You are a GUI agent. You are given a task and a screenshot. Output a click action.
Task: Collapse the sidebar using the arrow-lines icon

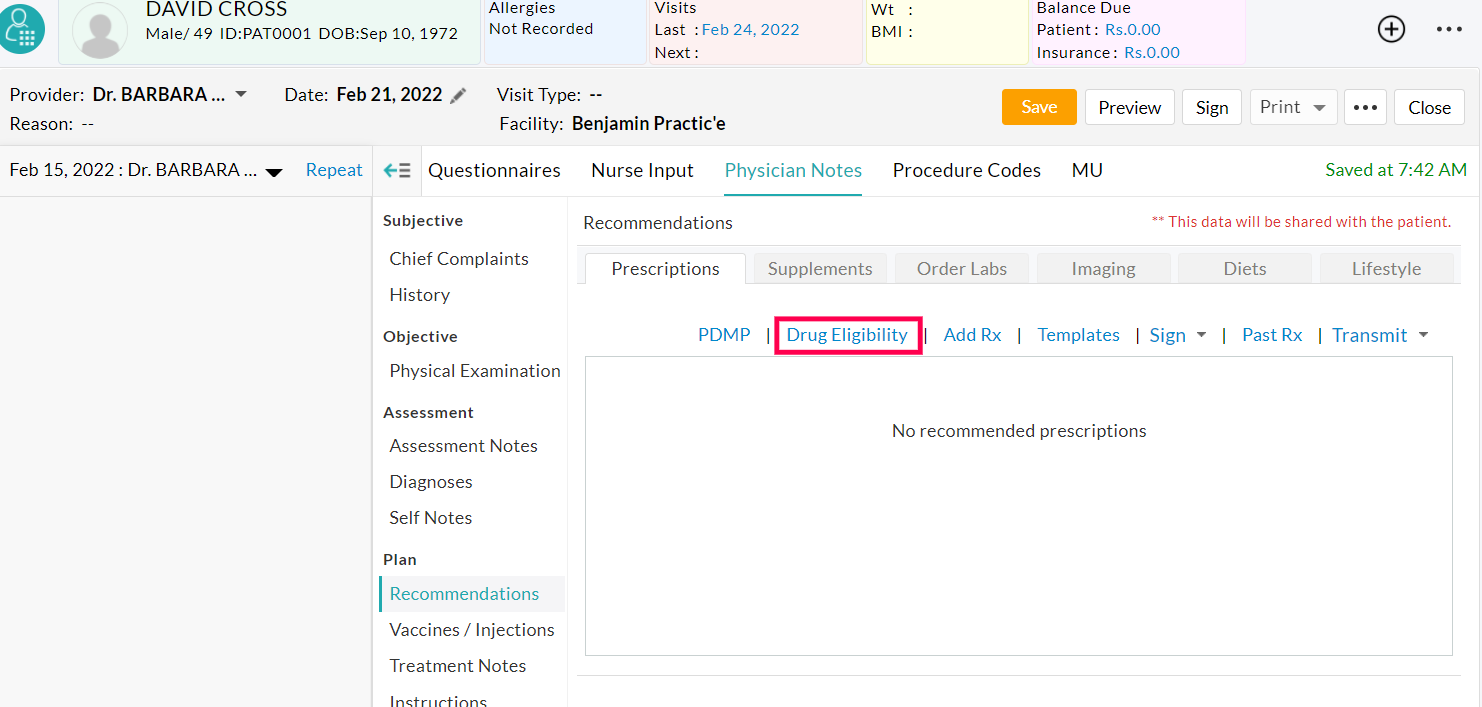click(x=397, y=171)
